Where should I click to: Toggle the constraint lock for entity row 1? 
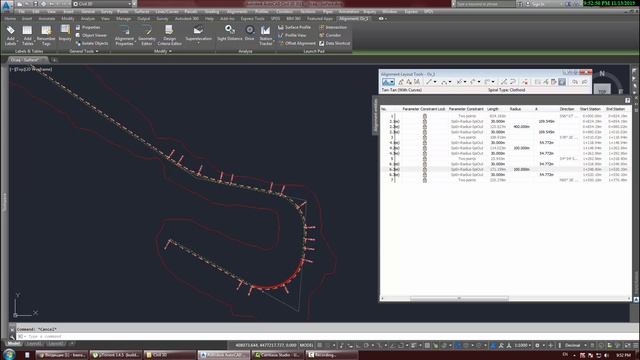click(x=424, y=116)
